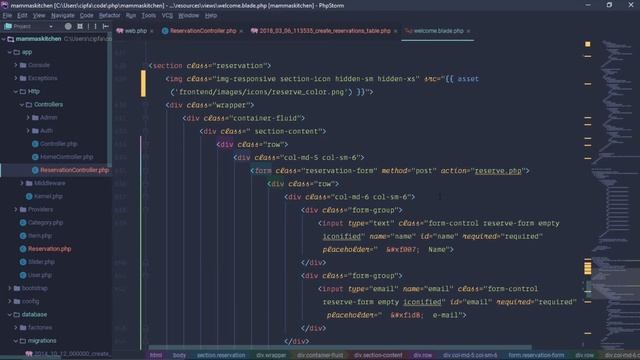640x360 pixels.
Task: Collapse the app folder
Action: pos(10,52)
